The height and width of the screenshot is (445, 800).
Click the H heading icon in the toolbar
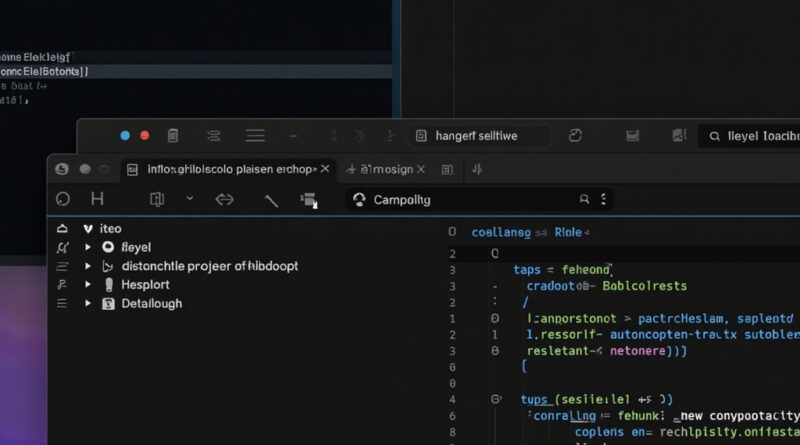coord(97,199)
